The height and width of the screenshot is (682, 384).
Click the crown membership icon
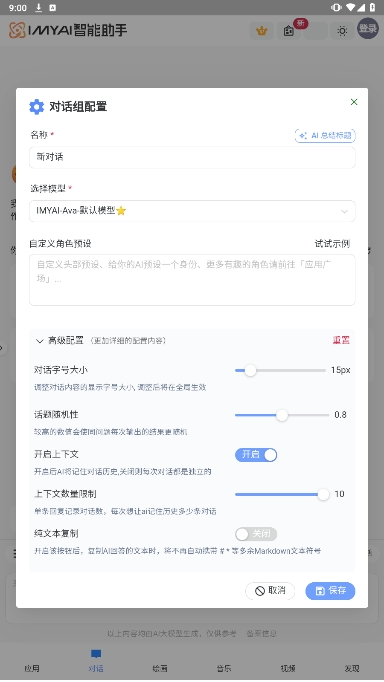pos(261,31)
